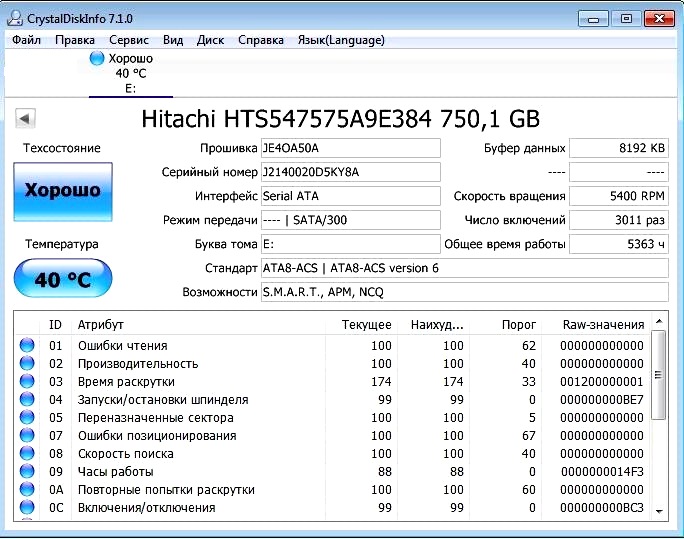Click the Прошивка field JE4OA50A
This screenshot has width=684, height=539.
click(351, 148)
